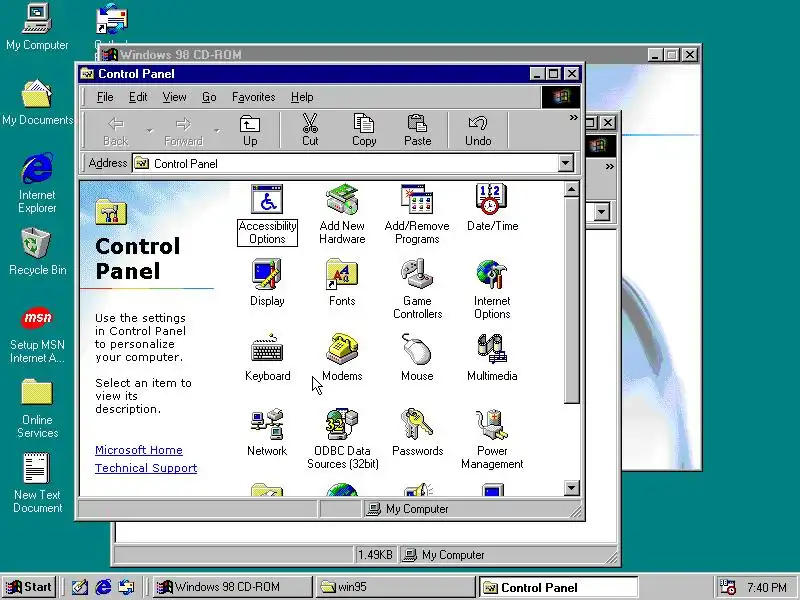Open Internet Options in Control Panel
Viewport: 800px width, 600px height.
(492, 289)
